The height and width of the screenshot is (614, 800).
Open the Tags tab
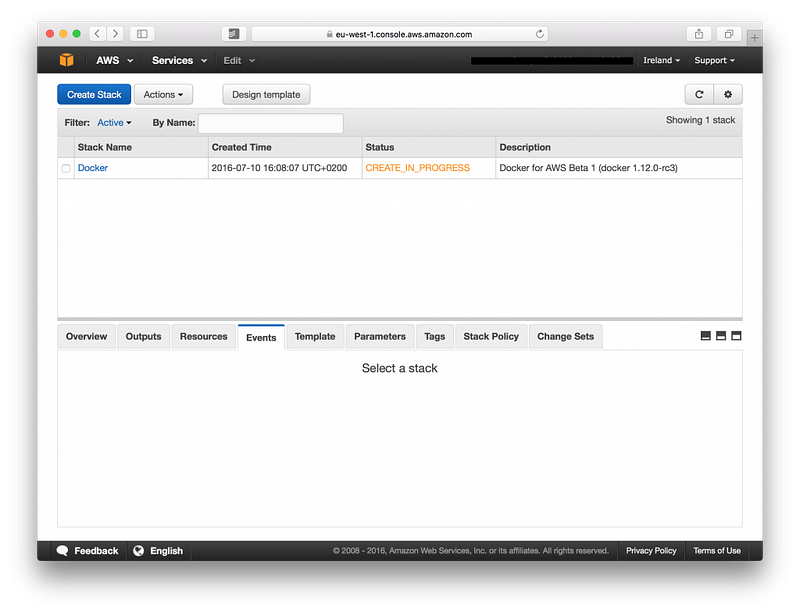pos(435,336)
